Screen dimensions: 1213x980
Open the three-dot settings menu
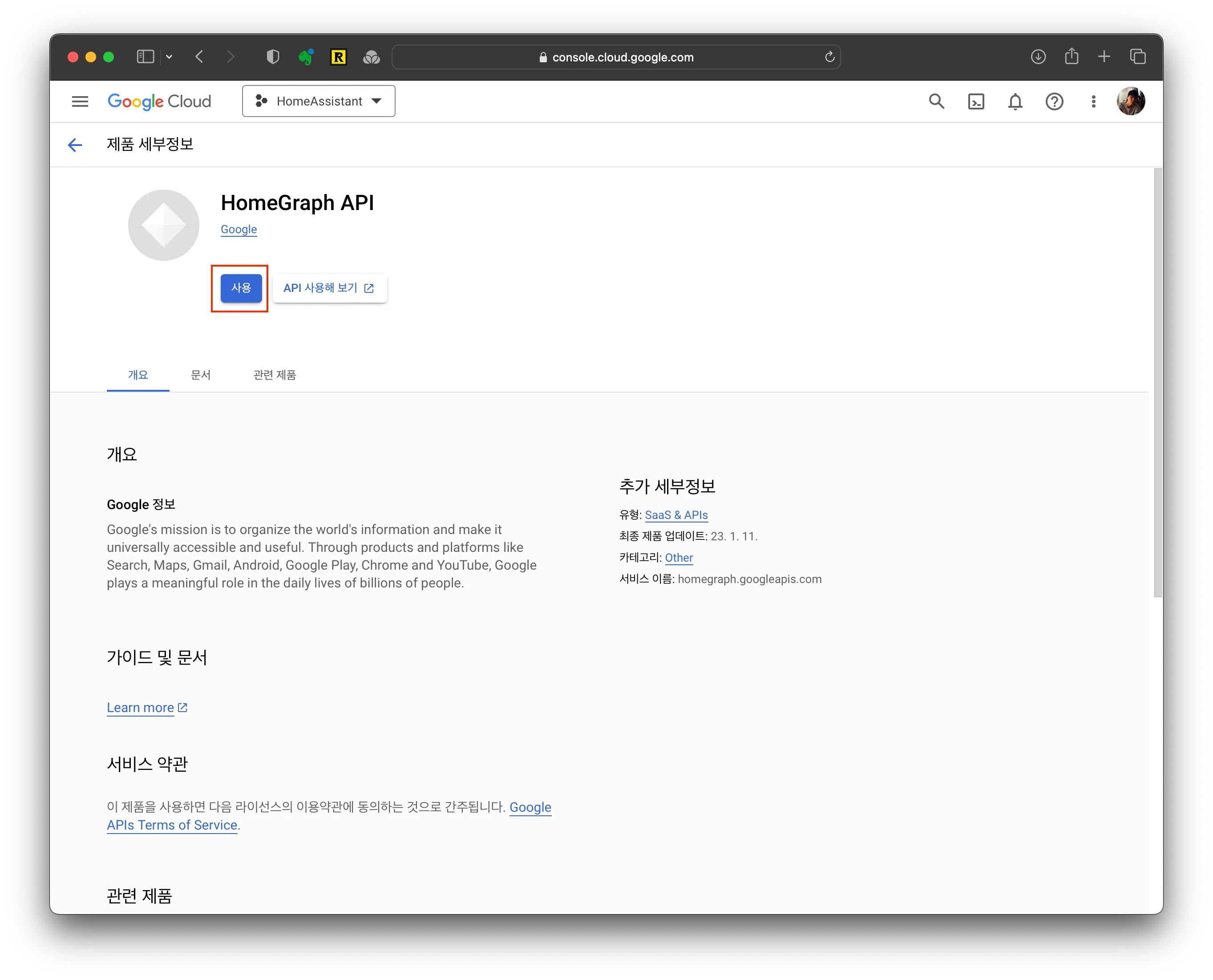click(x=1093, y=101)
